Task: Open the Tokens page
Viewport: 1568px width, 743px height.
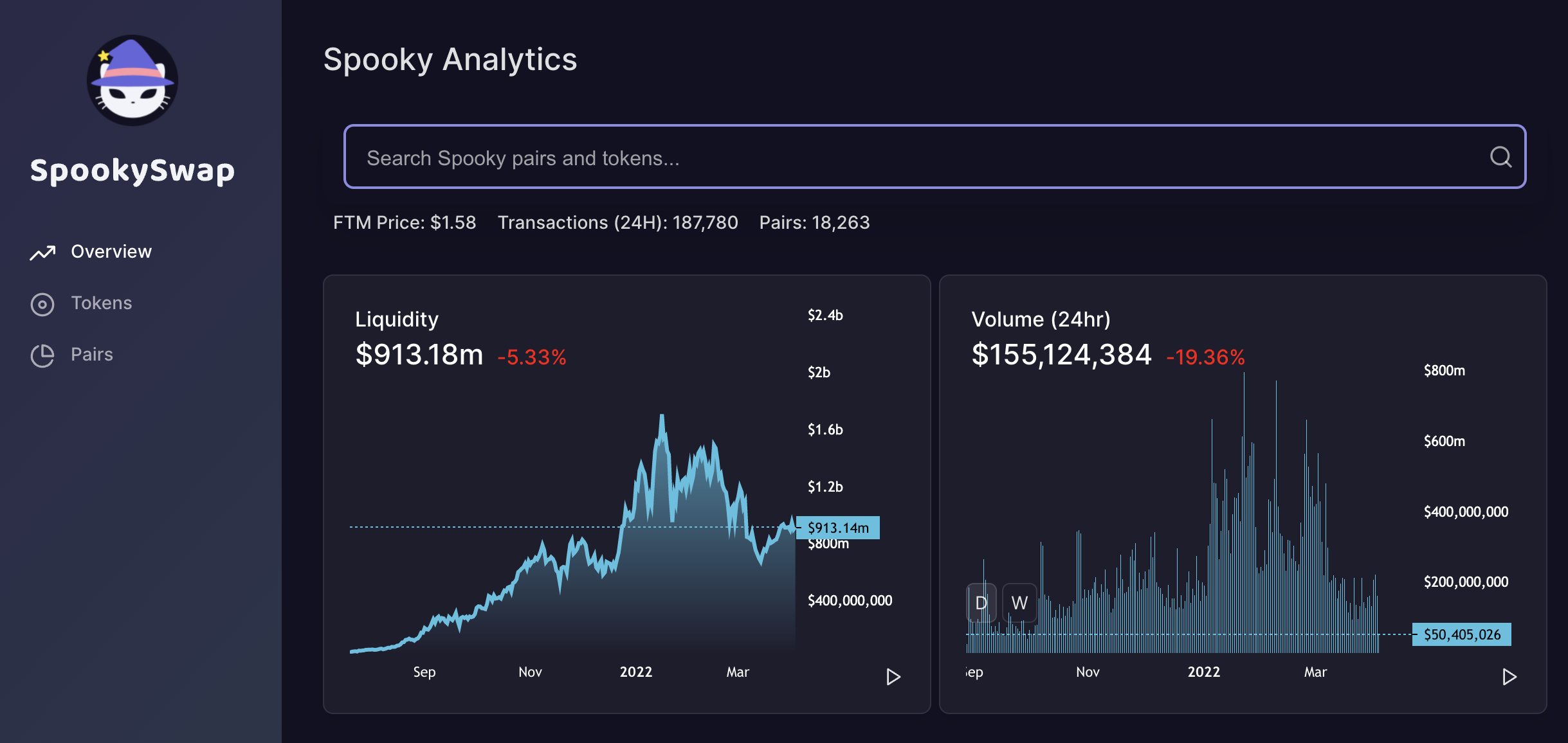Action: [x=102, y=303]
